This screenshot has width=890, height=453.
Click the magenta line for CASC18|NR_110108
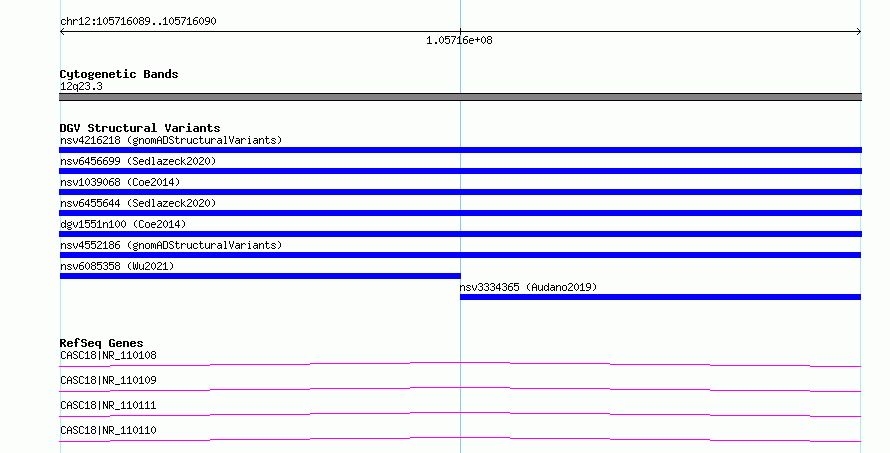coord(460,364)
